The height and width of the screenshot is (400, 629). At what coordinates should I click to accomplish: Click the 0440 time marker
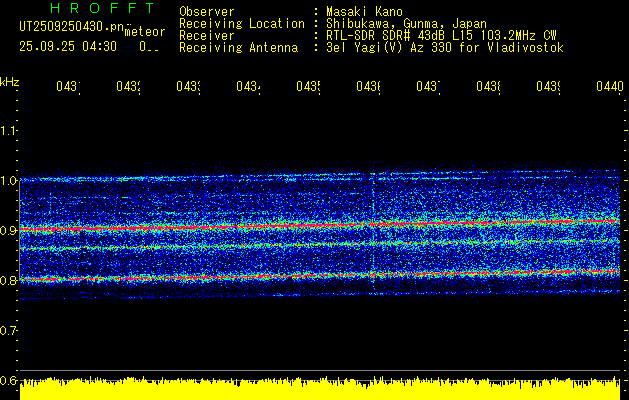pos(610,86)
